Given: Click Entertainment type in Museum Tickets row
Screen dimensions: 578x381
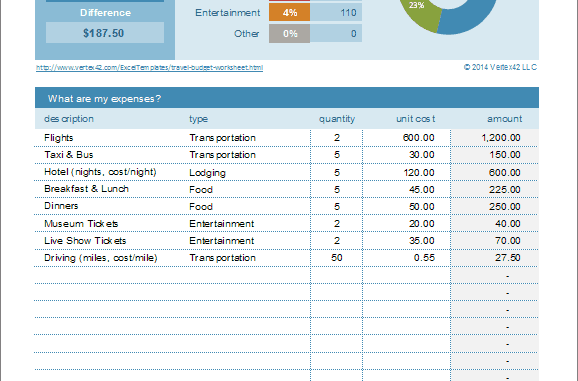Looking at the screenshot, I should [x=222, y=224].
